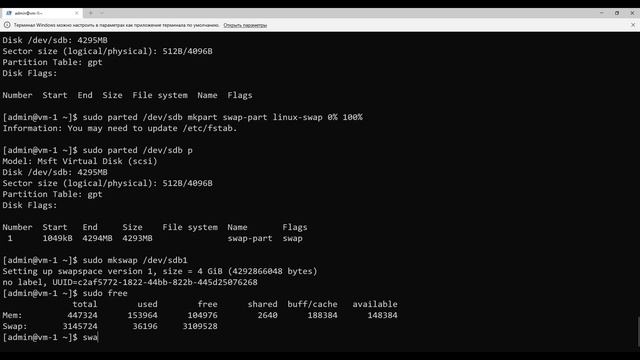Image resolution: width=640 pixels, height=360 pixels.
Task: Click the topmost 'Disk /dev/sdb: 4295MB' line
Action: click(x=55, y=40)
